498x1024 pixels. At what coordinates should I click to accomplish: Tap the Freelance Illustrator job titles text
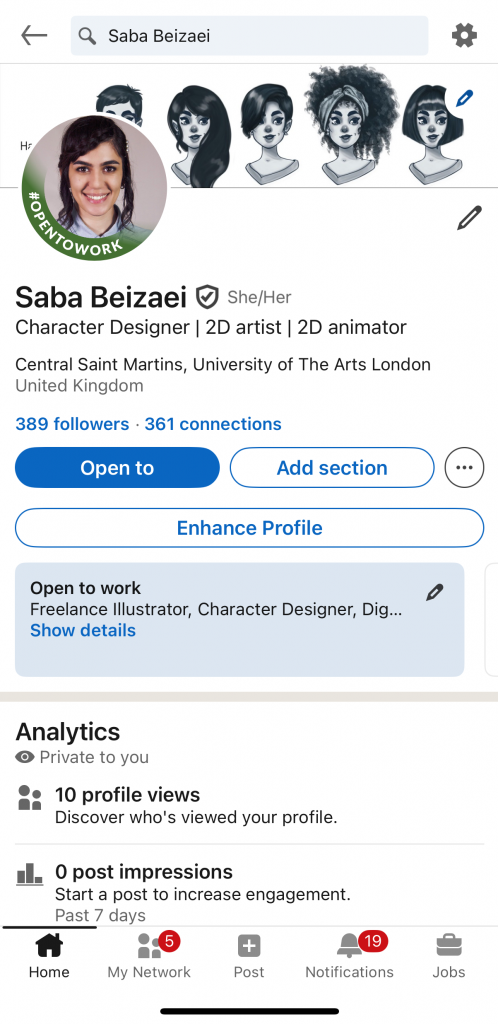point(216,610)
